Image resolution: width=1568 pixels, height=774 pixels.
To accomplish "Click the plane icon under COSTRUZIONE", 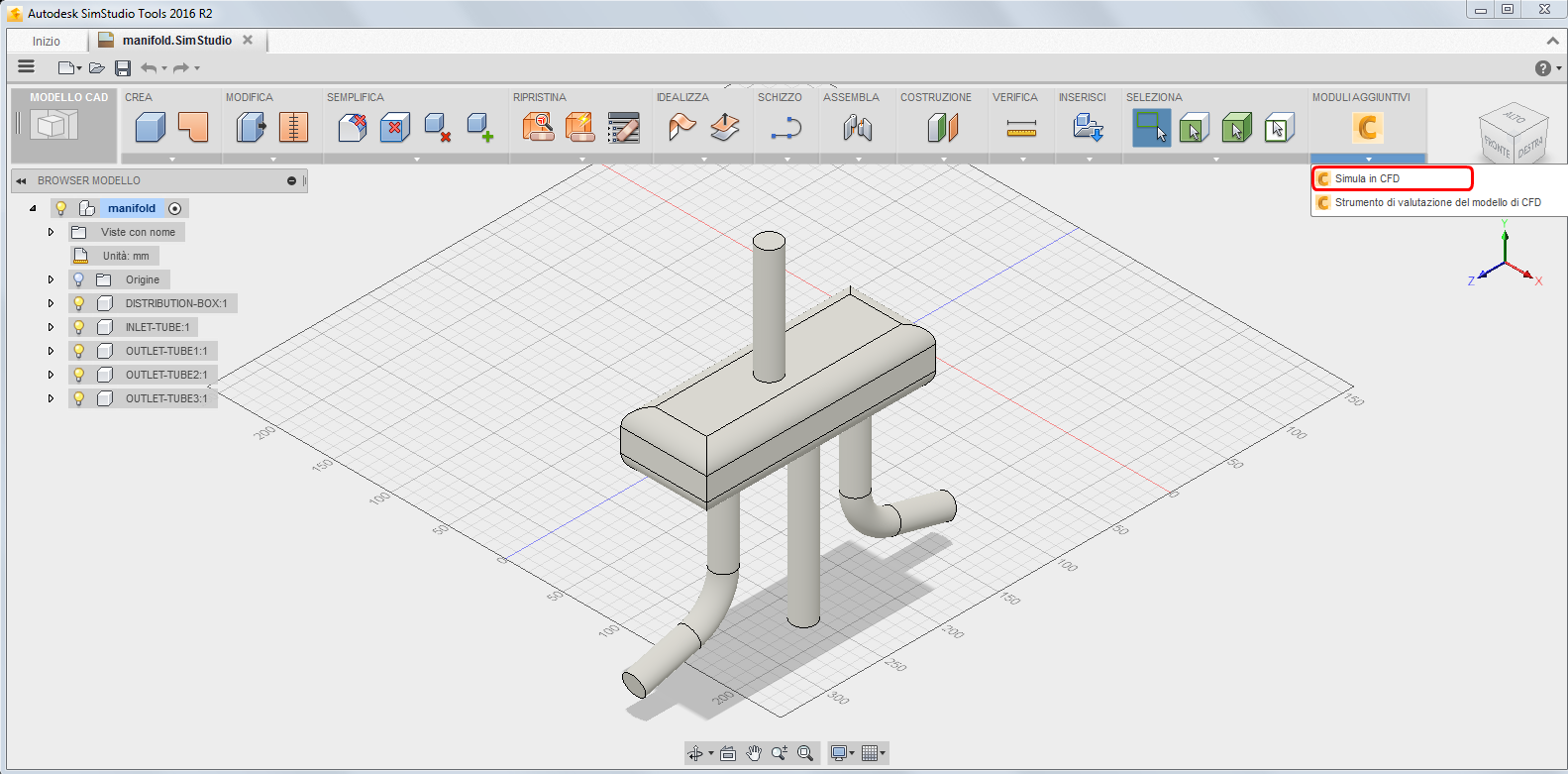I will tap(943, 128).
